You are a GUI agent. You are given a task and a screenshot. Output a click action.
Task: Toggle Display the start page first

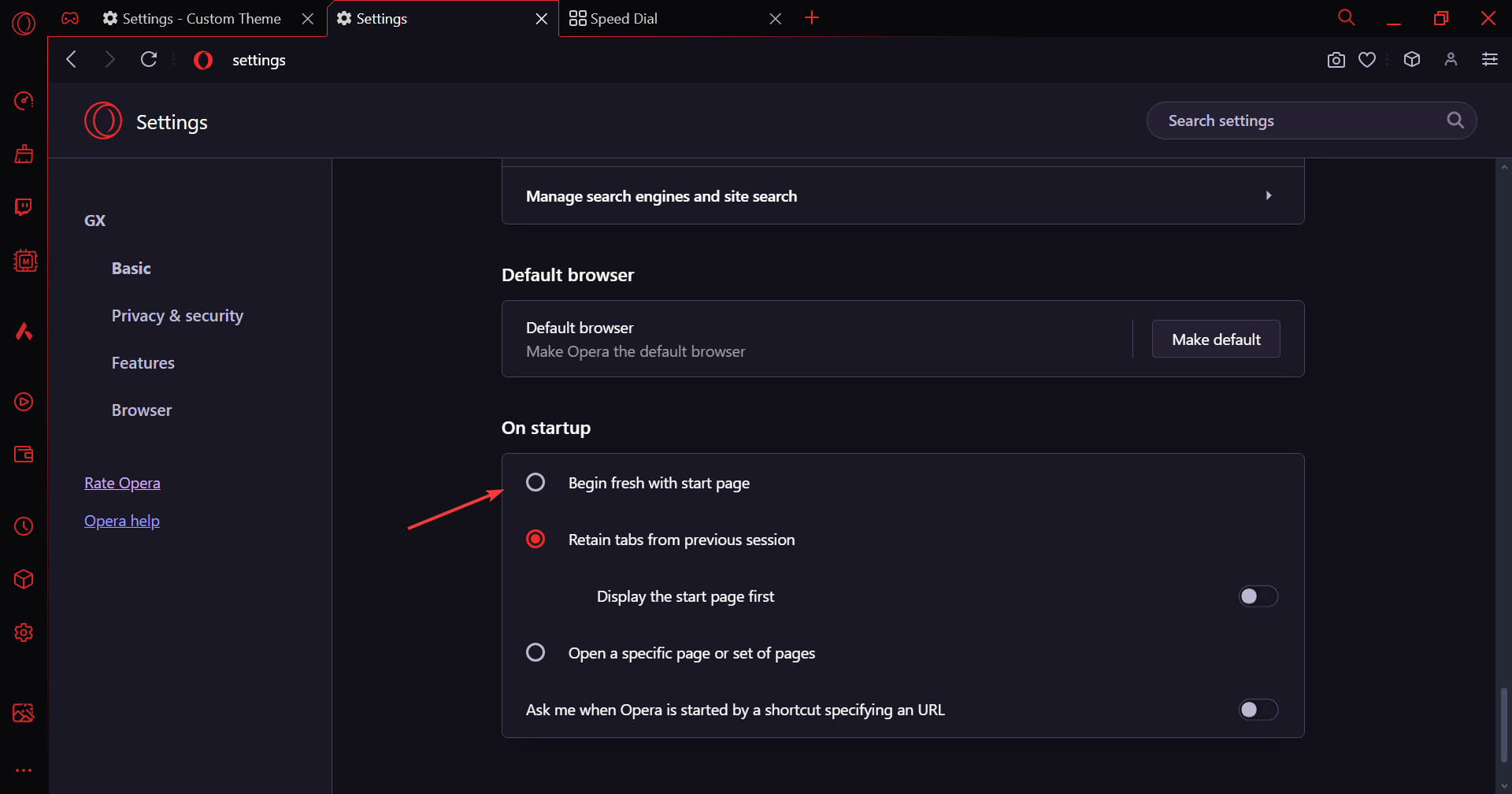tap(1258, 596)
